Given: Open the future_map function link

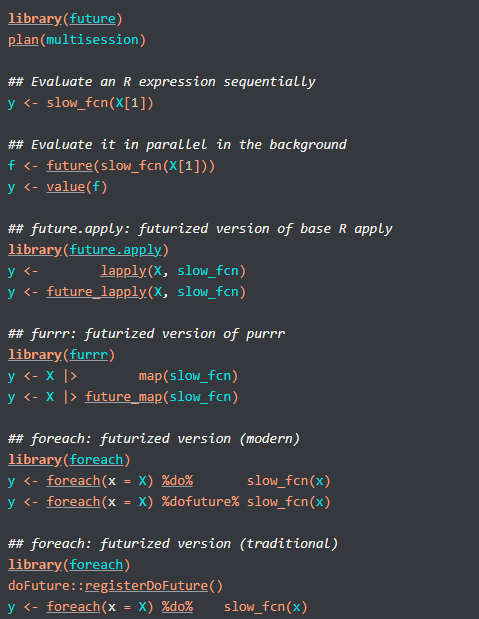Looking at the screenshot, I should [x=124, y=397].
